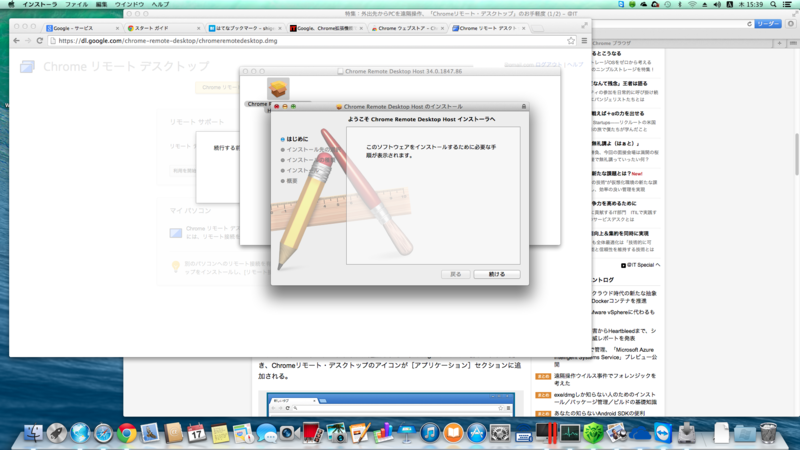This screenshot has width=800, height=450.
Task: Switch to the Google - サービス tab in Chrome
Action: [x=82, y=28]
